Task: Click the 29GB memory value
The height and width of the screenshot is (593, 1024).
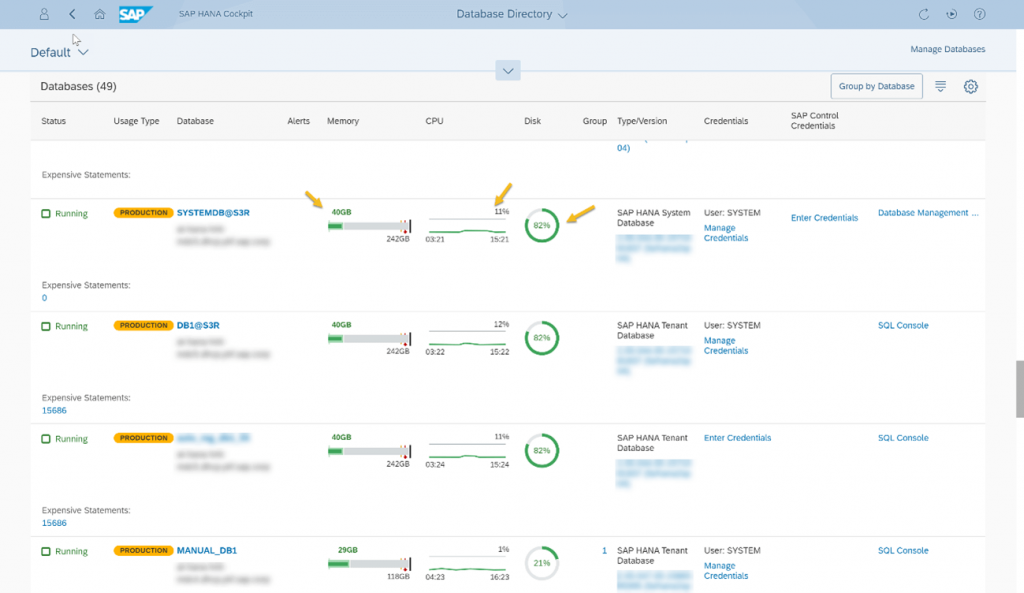Action: pyautogui.click(x=347, y=550)
